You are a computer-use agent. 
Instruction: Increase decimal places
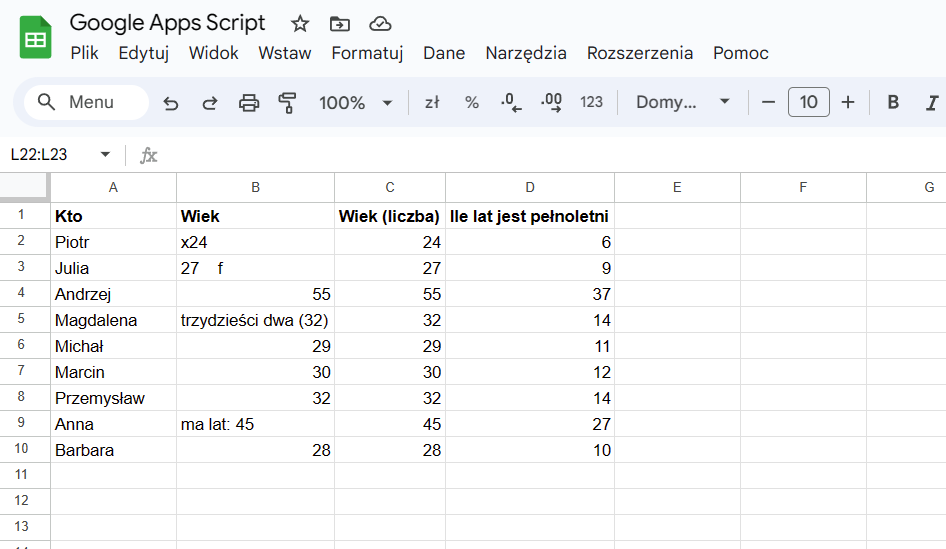(x=551, y=103)
